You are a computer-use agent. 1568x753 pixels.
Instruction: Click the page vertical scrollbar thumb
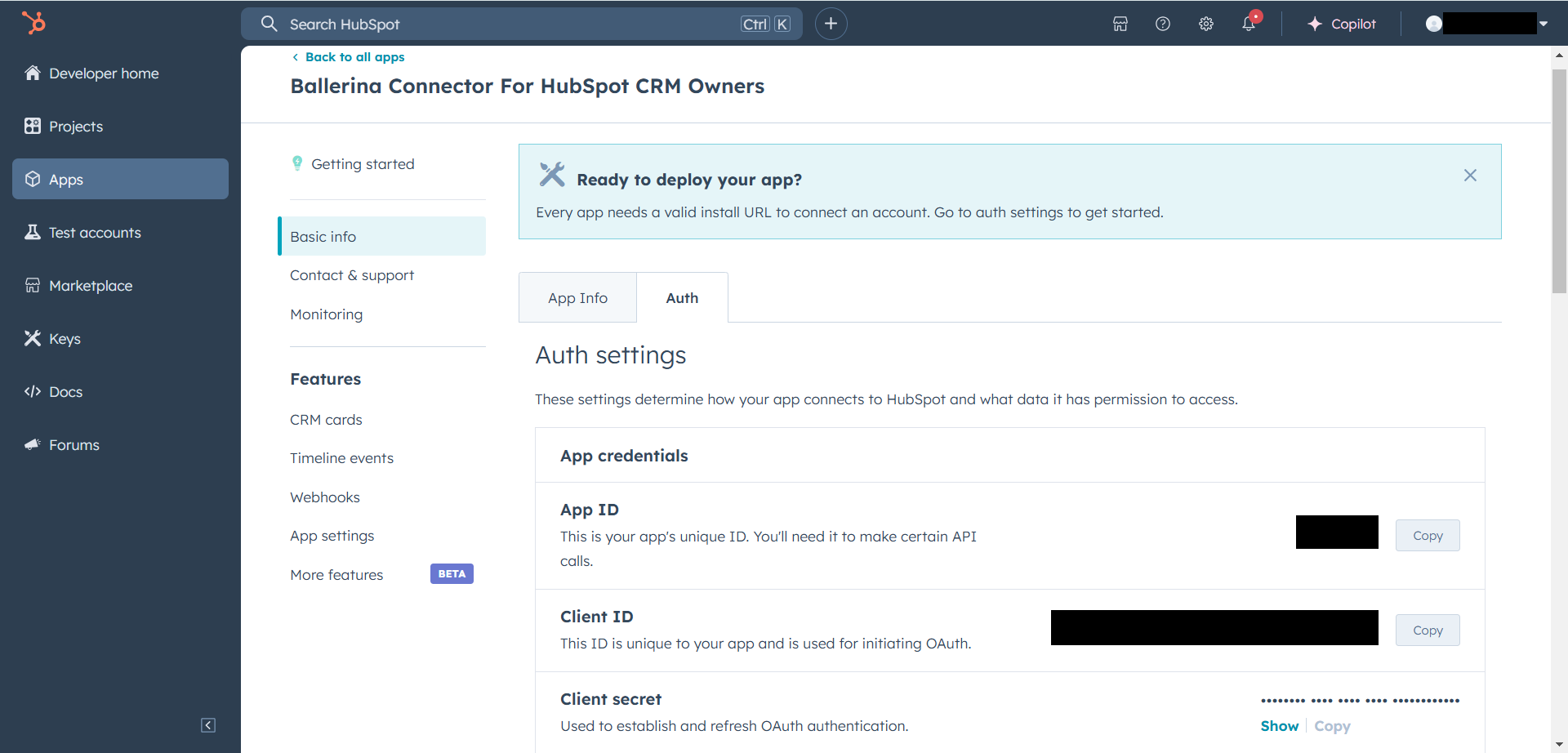1559,181
